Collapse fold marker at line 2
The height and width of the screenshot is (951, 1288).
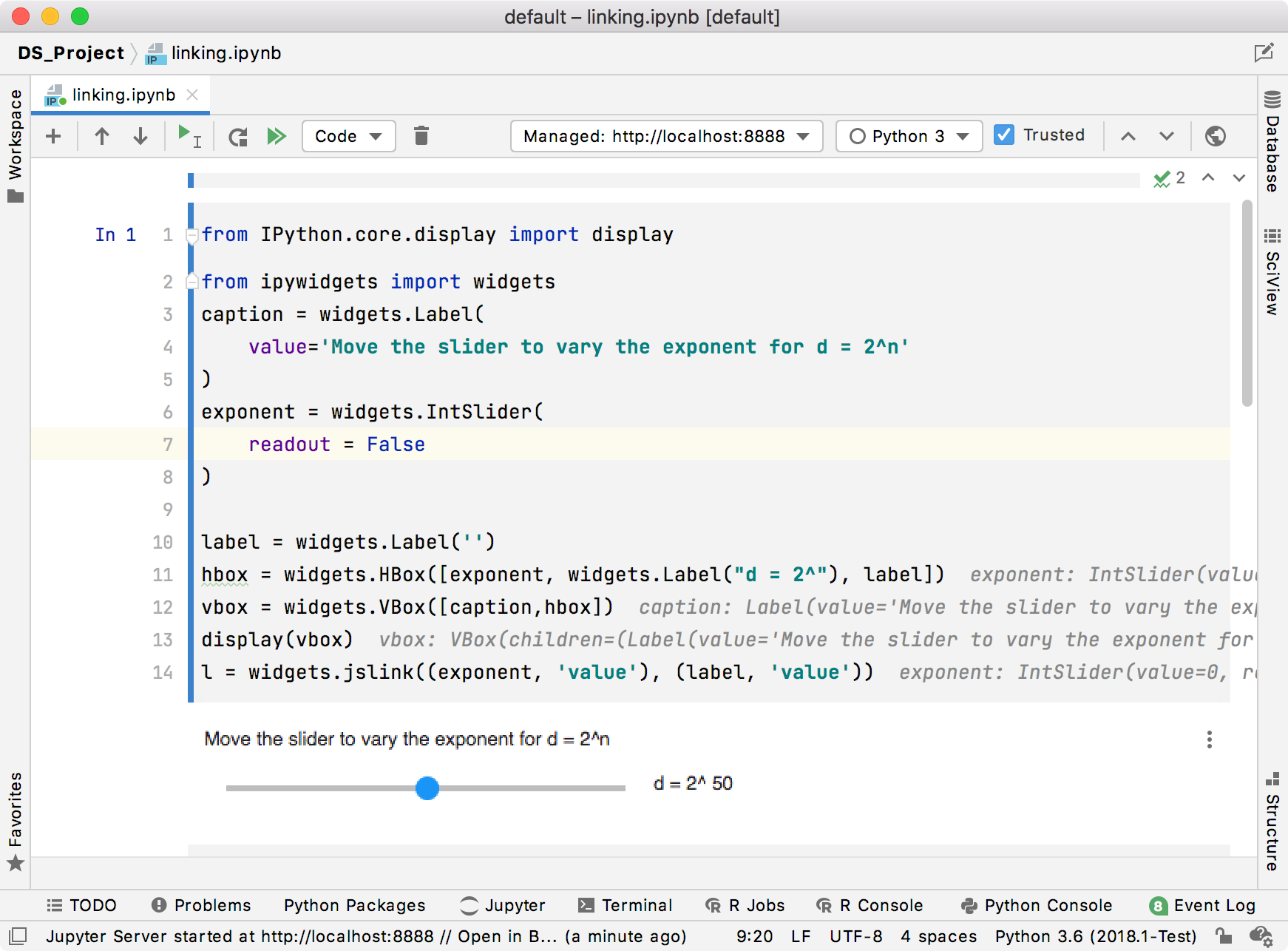(192, 281)
